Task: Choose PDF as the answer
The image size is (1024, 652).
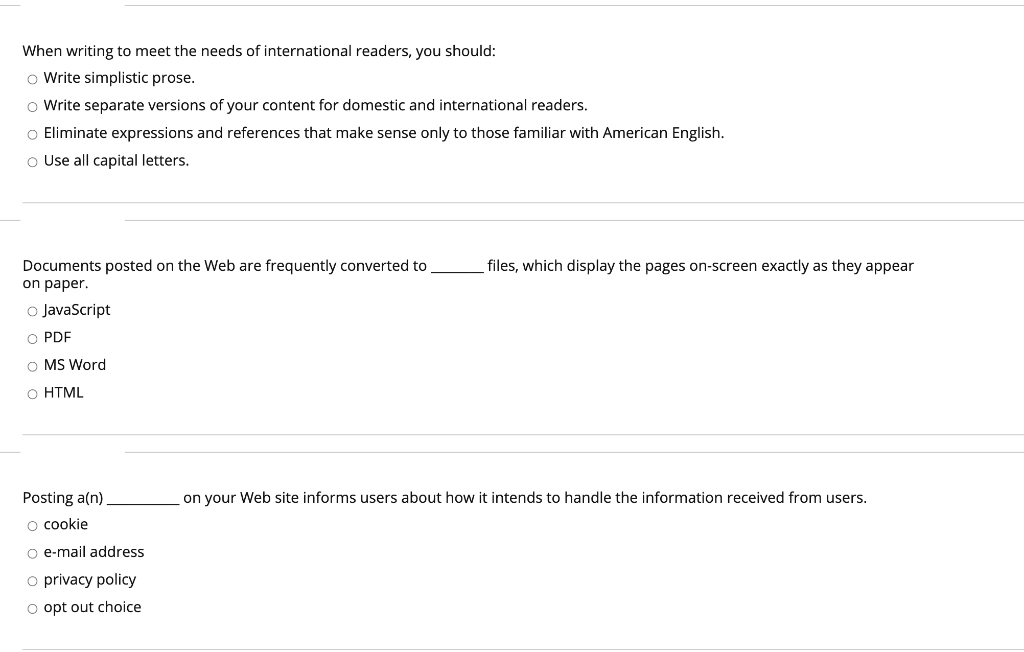Action: coord(32,338)
